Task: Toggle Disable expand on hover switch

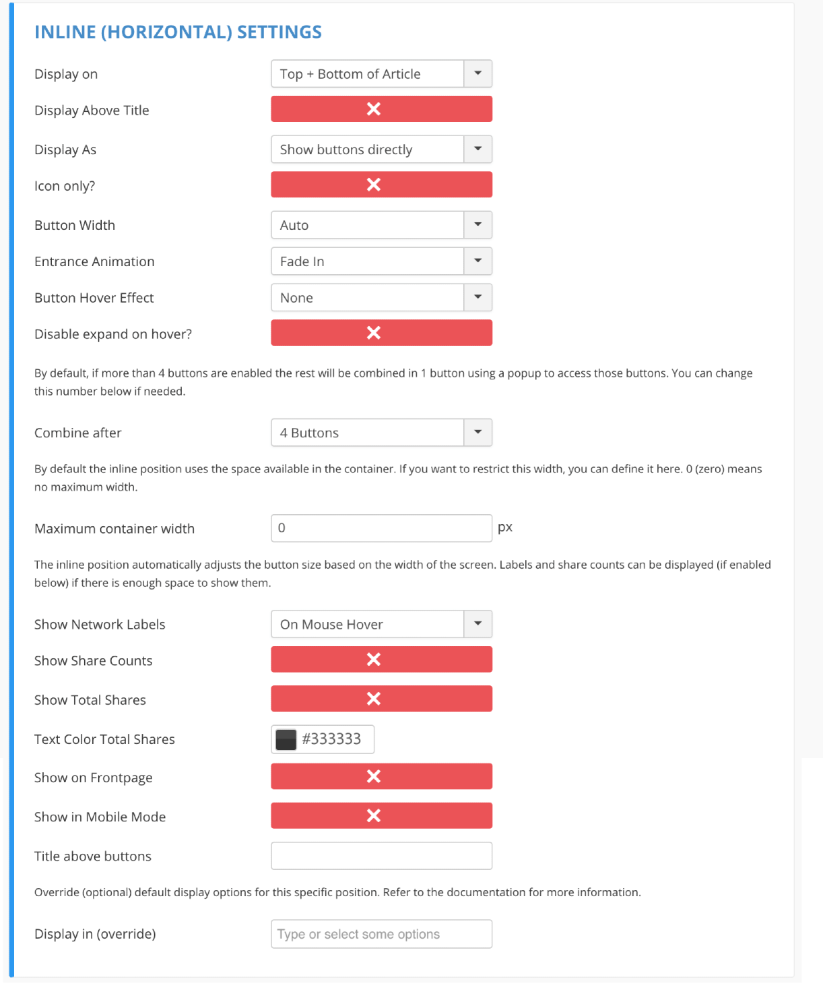Action: pos(381,332)
